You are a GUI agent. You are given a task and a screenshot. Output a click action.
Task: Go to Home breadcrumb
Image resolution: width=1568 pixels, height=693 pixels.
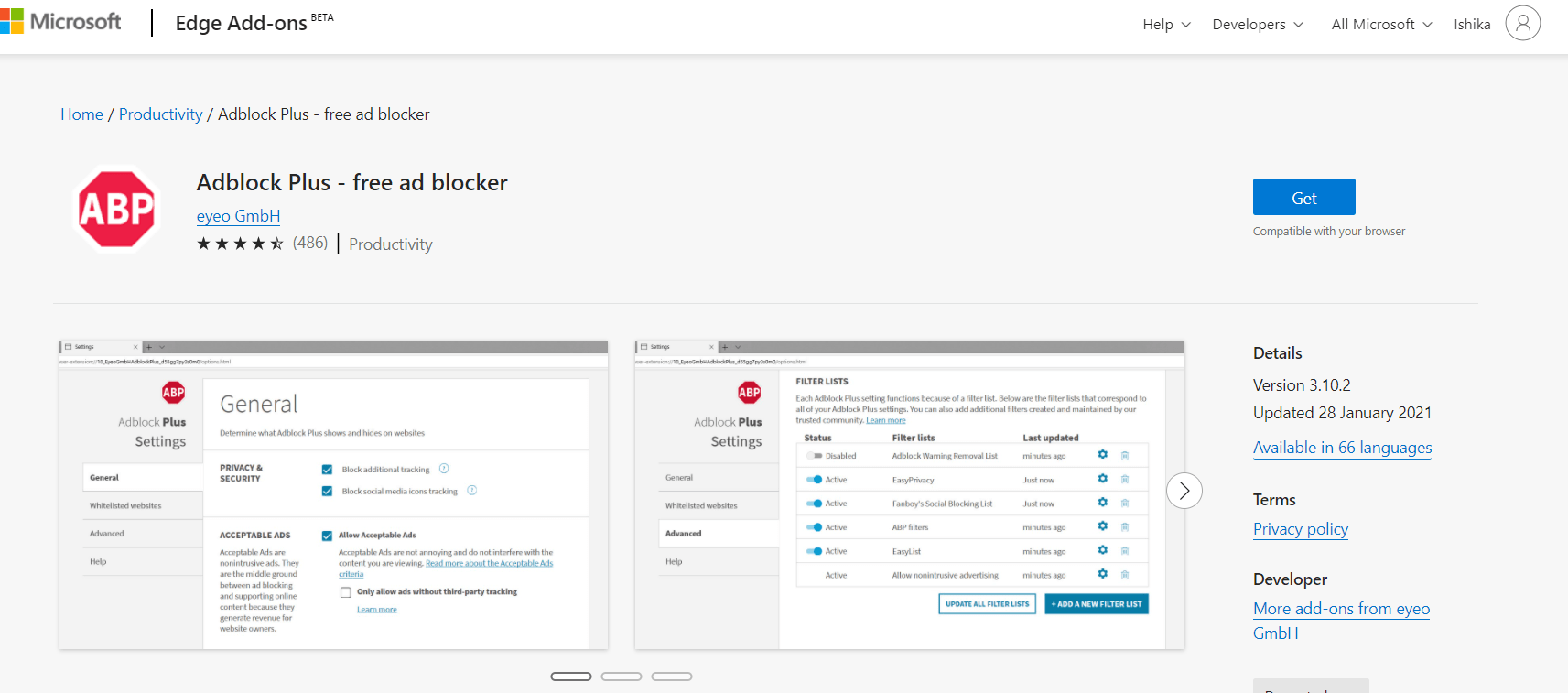[81, 114]
